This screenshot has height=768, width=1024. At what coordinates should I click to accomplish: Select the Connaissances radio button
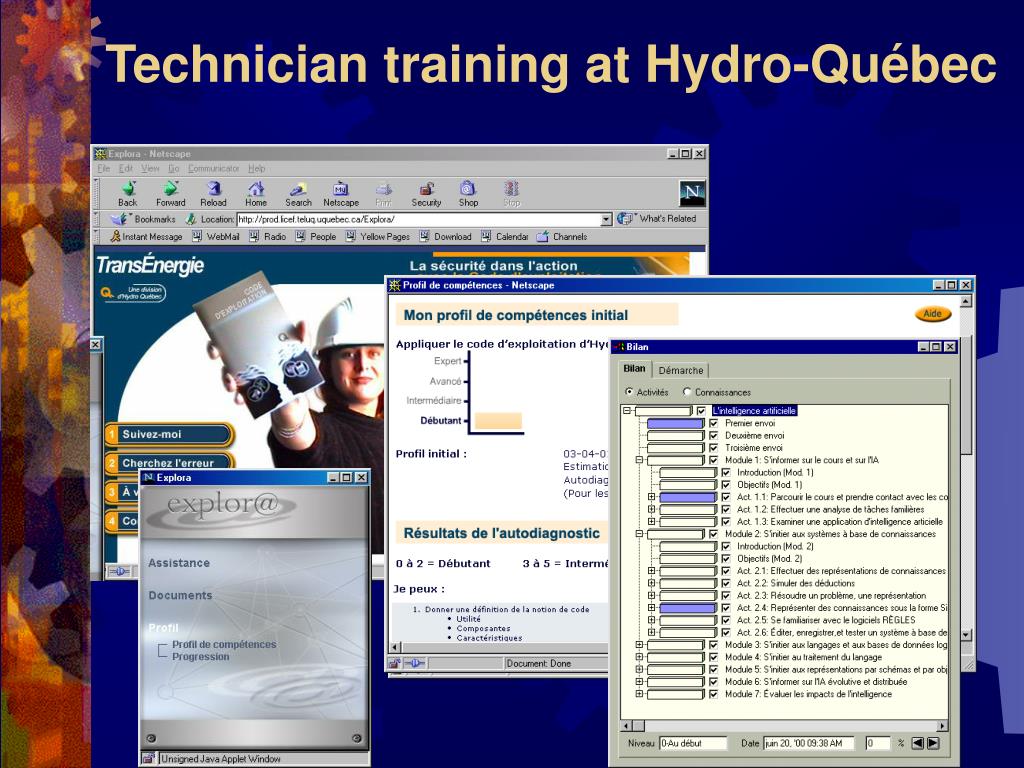(687, 392)
